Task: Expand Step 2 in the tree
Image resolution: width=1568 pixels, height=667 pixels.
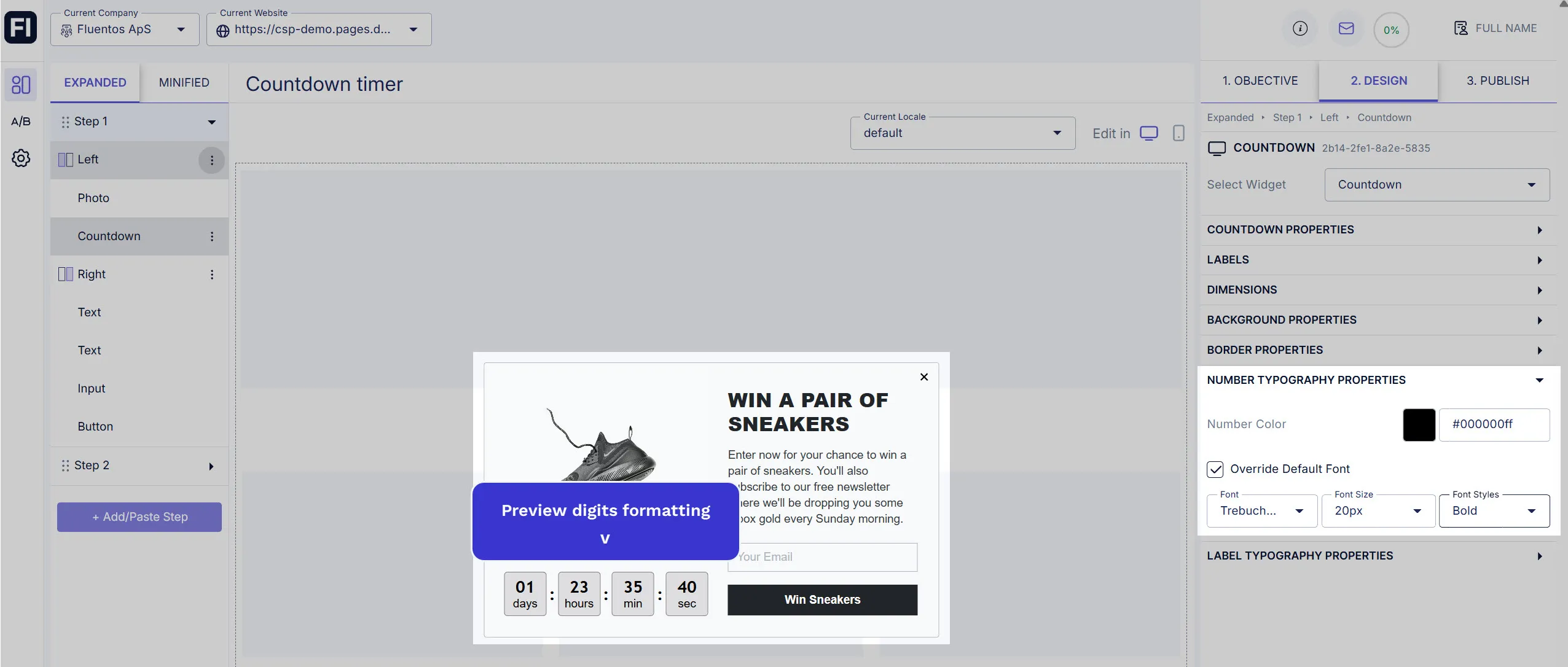Action: tap(211, 466)
